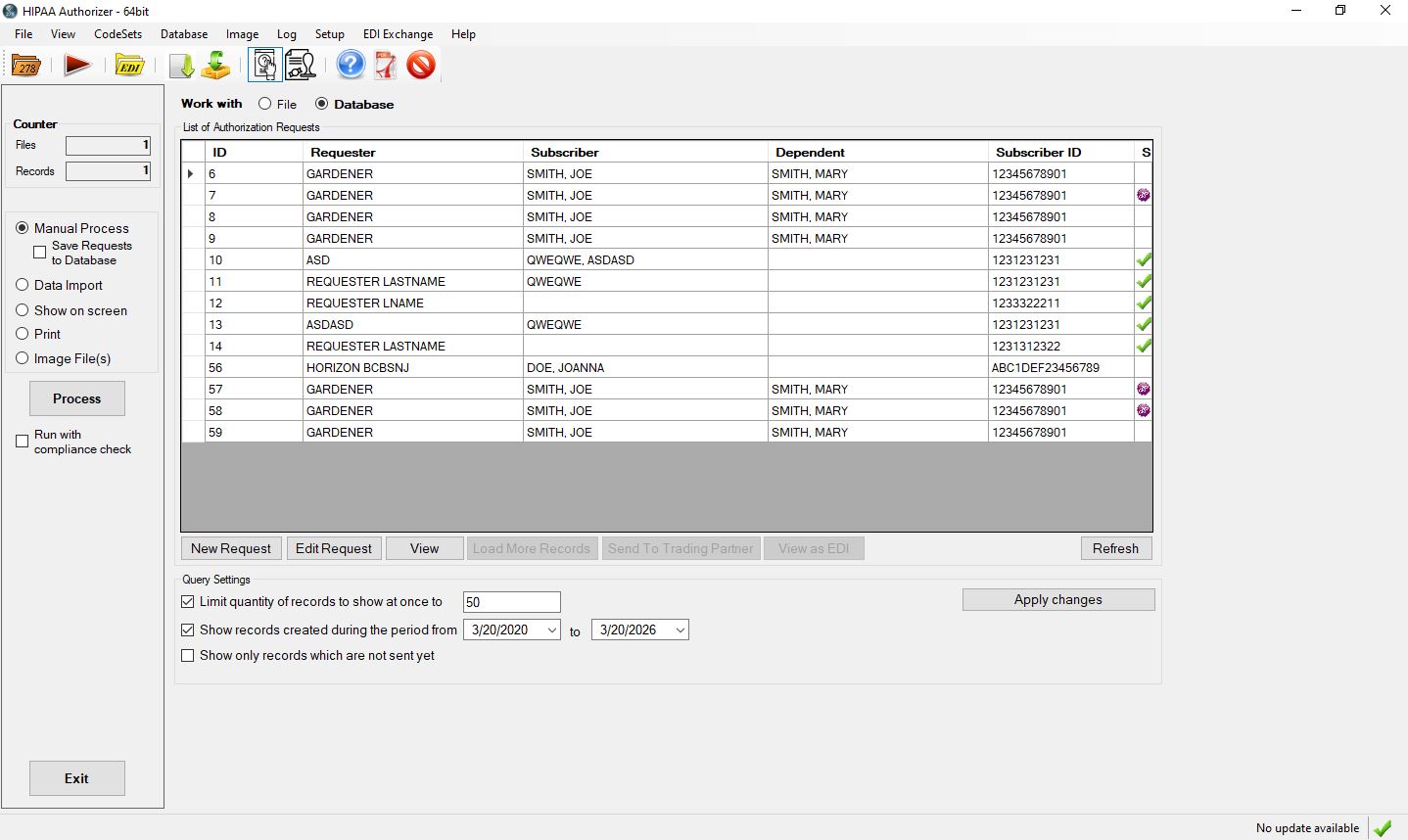Click purple status icon in row 57
Screen dimensions: 1408x840
1143,389
